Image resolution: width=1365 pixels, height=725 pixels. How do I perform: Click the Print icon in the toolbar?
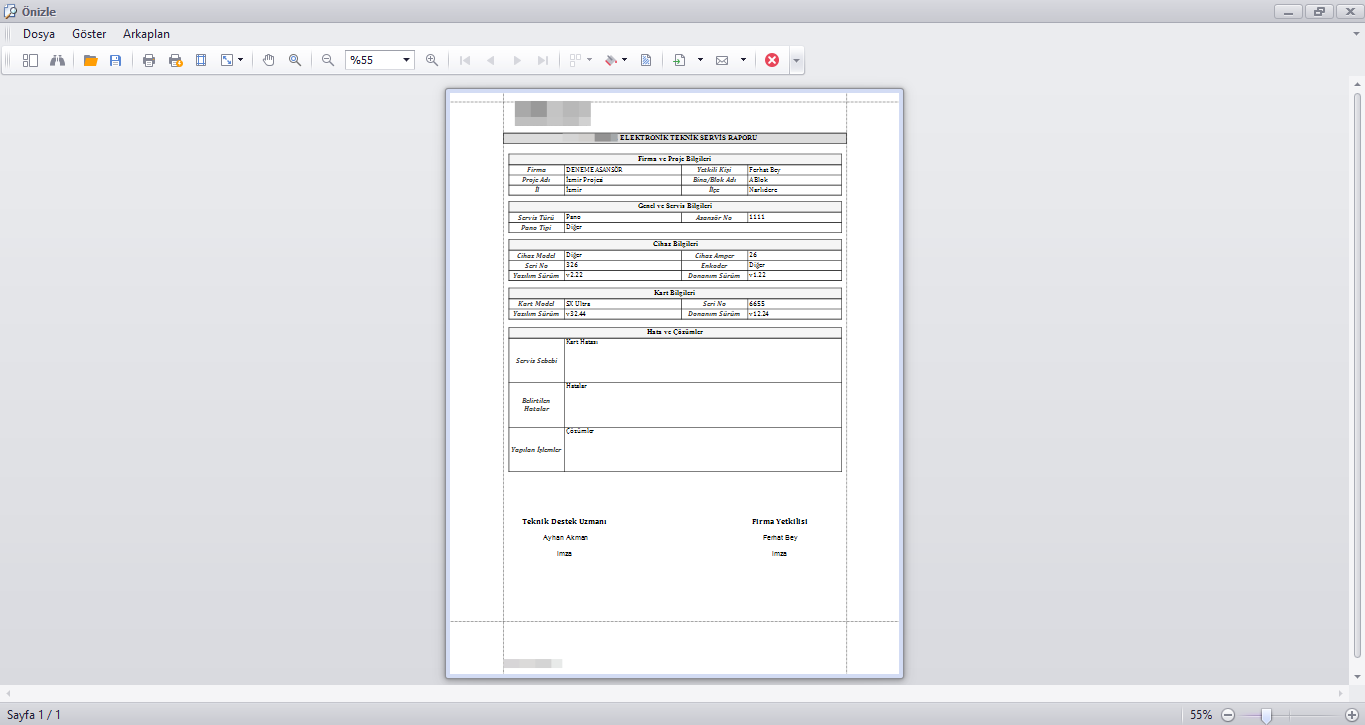[149, 60]
